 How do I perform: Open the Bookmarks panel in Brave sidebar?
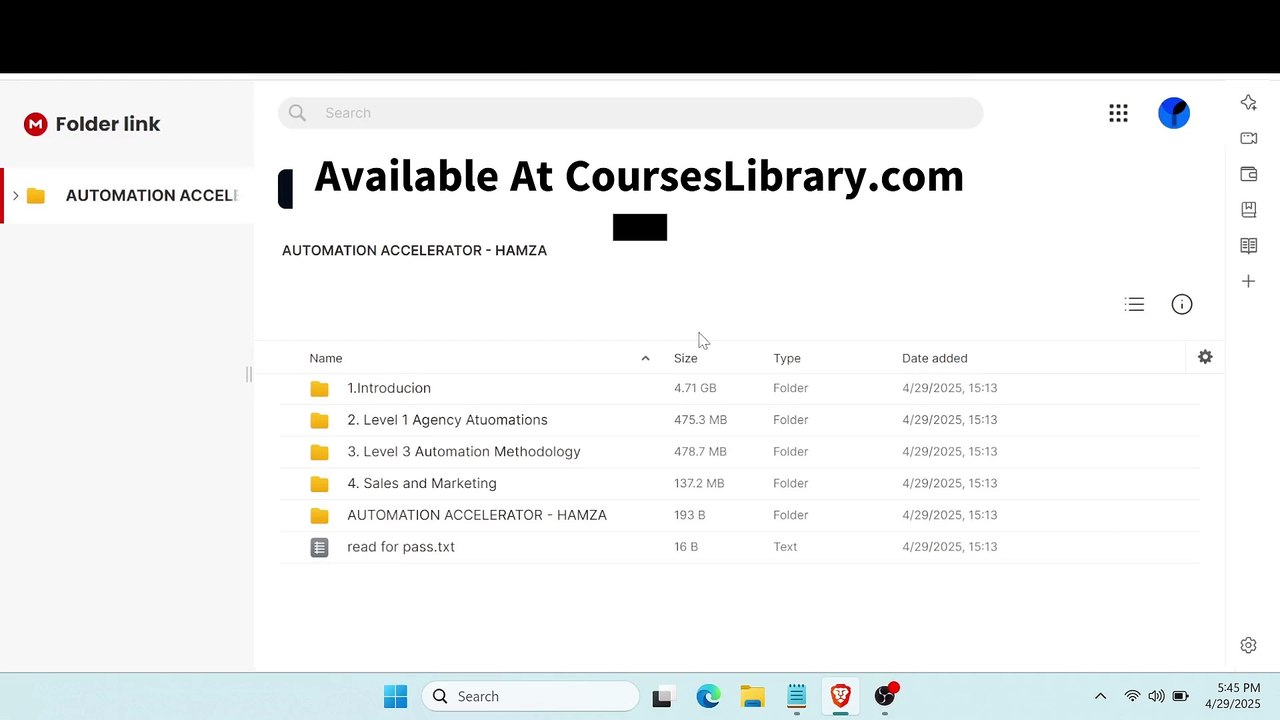tap(1248, 210)
